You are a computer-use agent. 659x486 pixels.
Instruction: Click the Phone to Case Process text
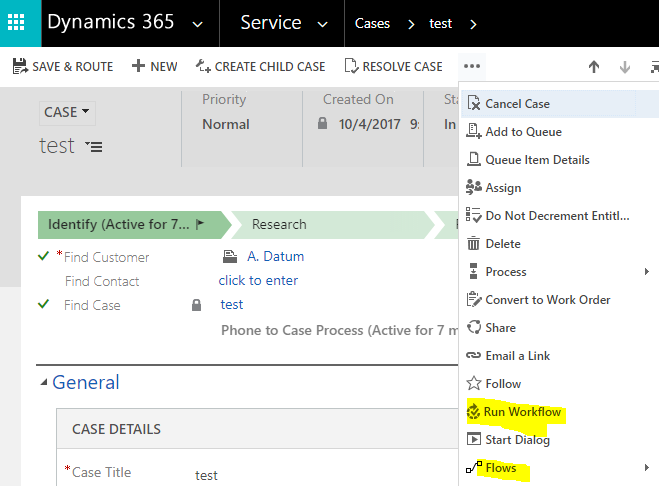(339, 330)
